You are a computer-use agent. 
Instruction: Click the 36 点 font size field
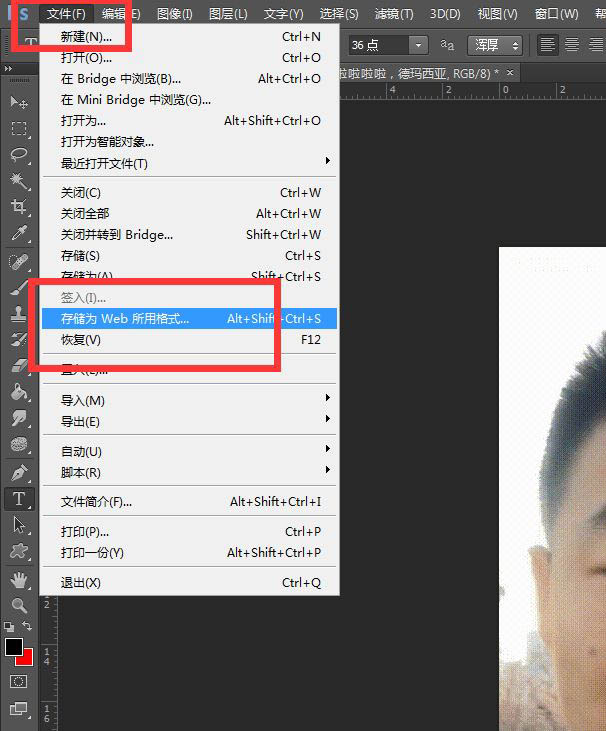click(x=379, y=45)
